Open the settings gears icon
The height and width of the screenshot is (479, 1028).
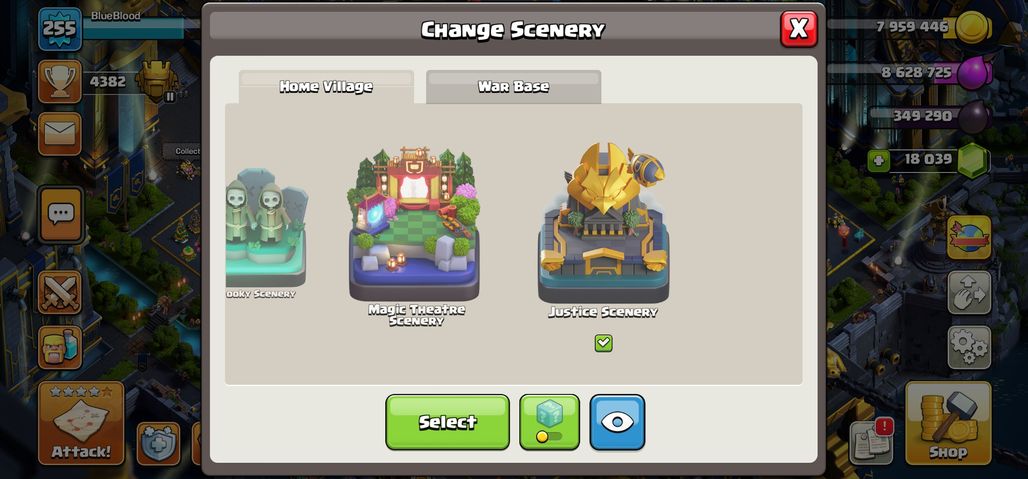(969, 347)
